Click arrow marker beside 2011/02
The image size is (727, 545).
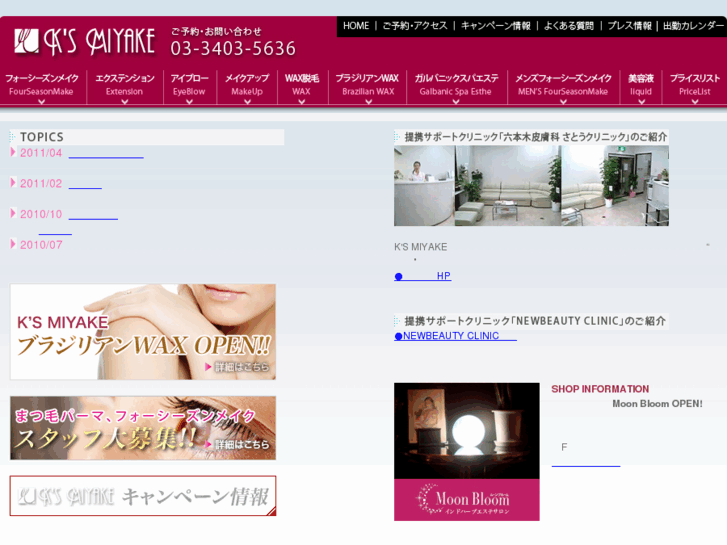coord(13,183)
